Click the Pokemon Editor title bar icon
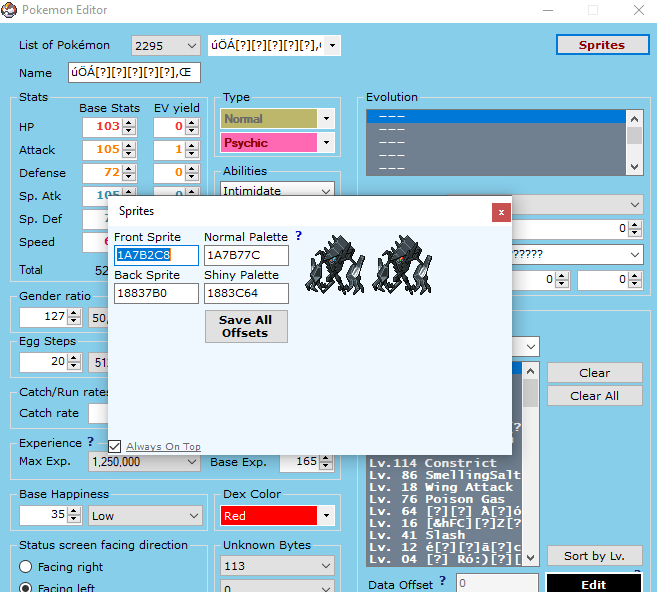Viewport: 657px width, 592px height. (x=10, y=10)
